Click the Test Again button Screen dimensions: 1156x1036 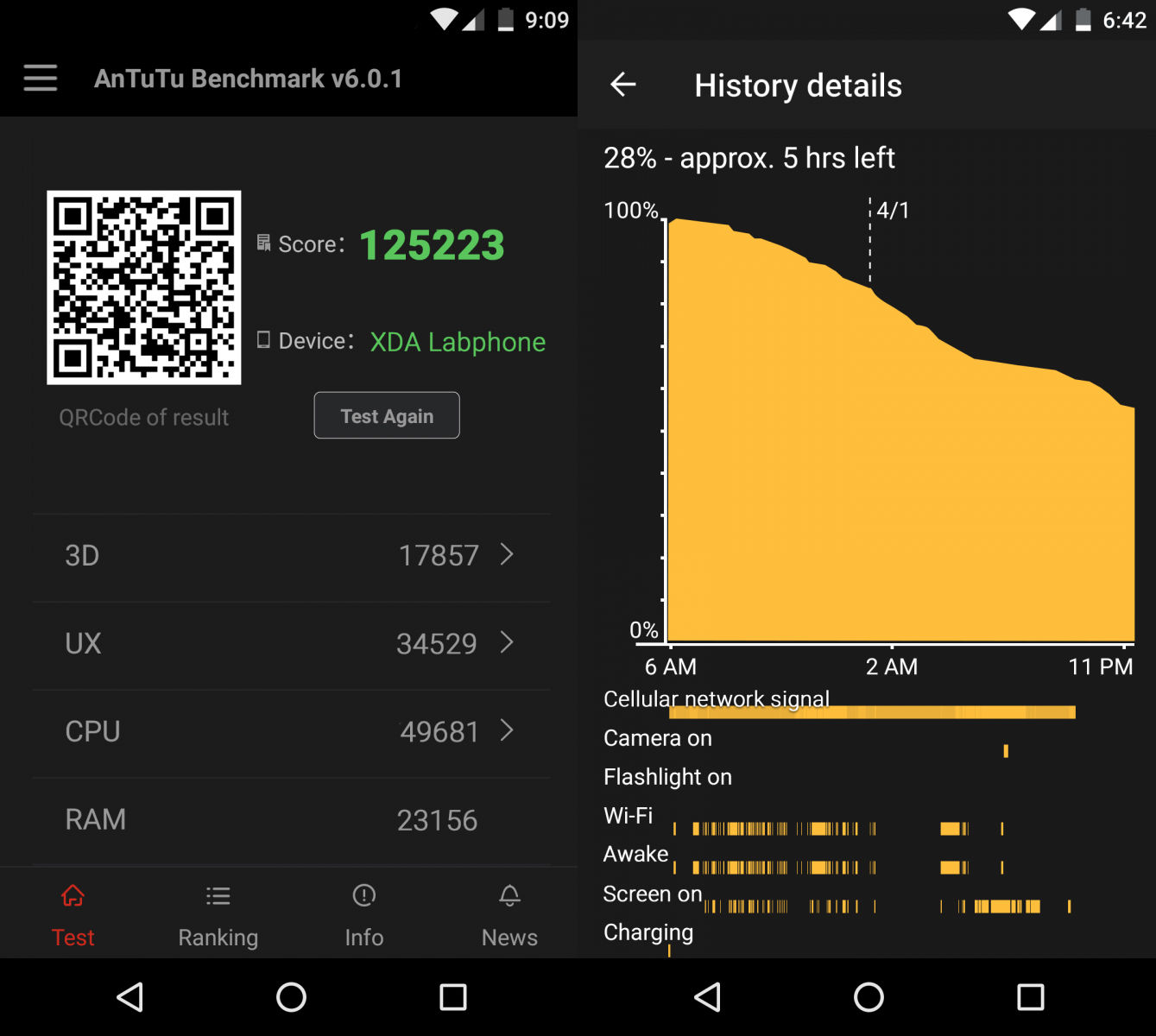point(387,416)
